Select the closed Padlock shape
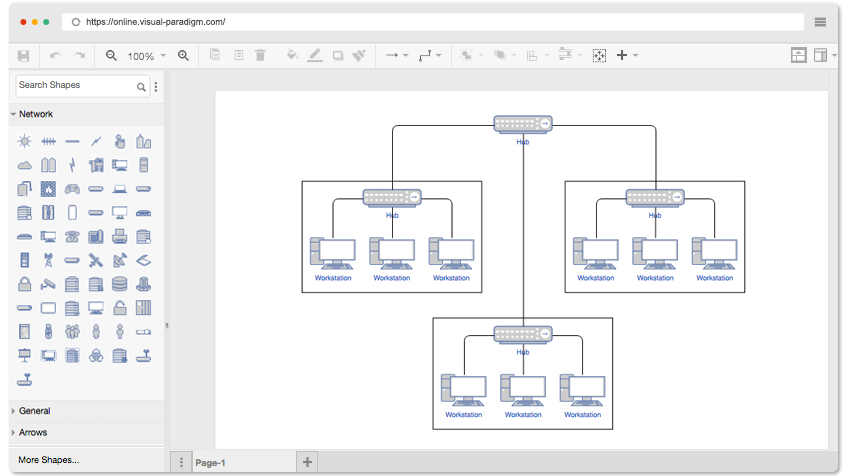Viewport: 848px width, 476px height. coord(24,284)
